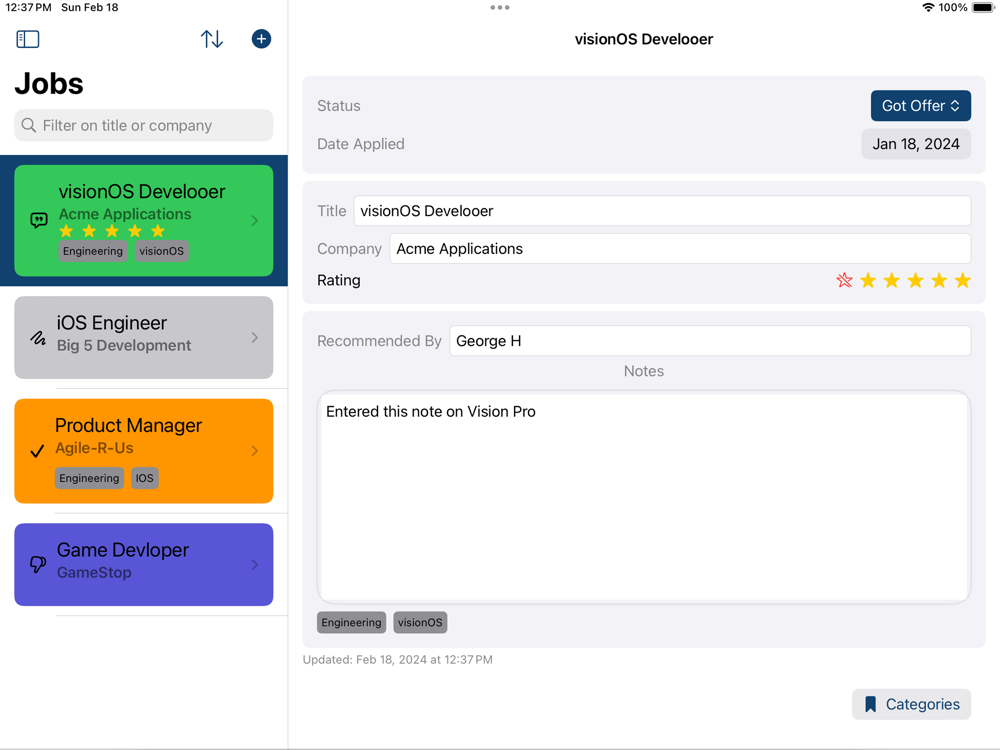This screenshot has width=1000, height=750.
Task: Click 'Big 5 Development' company text
Action: [x=124, y=346]
